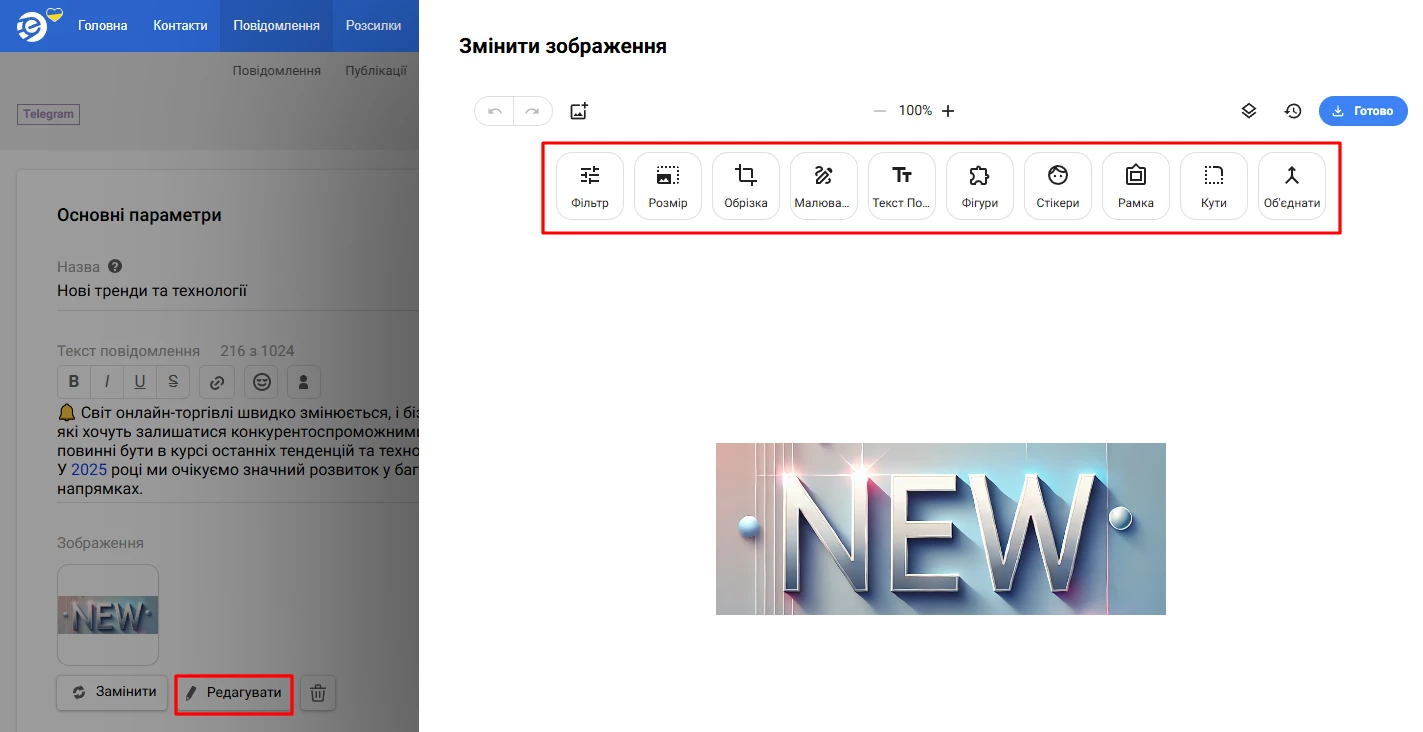
Task: Toggle italic text formatting
Action: pos(107,381)
